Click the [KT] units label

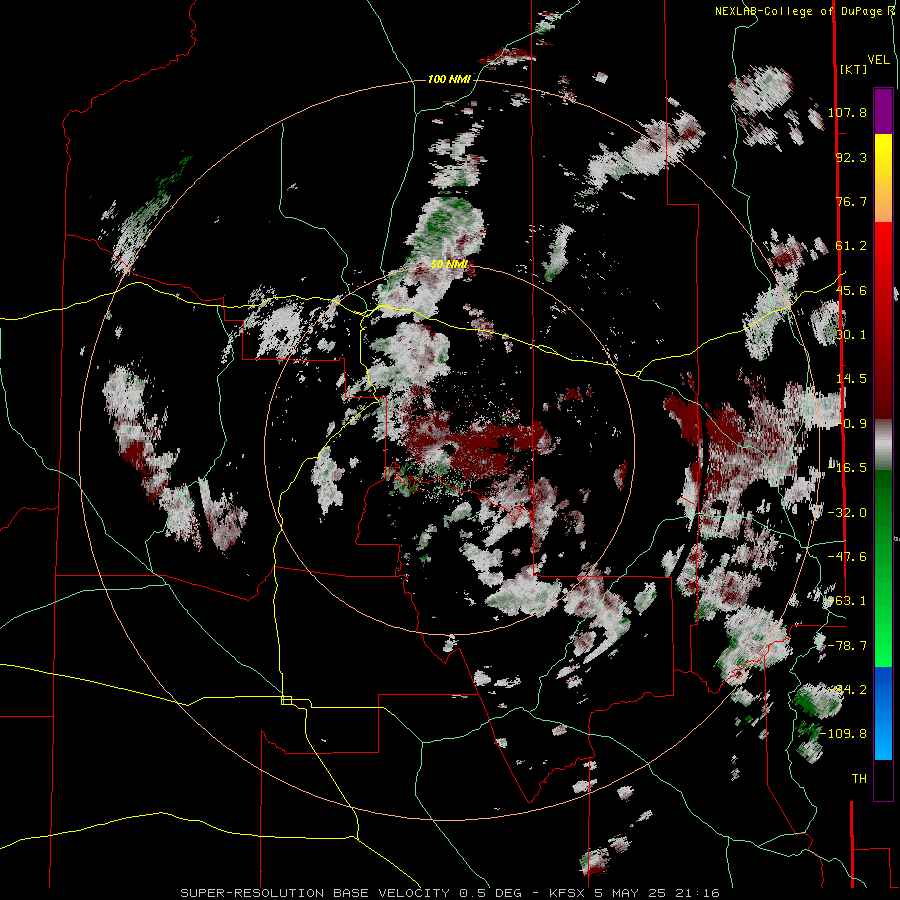854,69
